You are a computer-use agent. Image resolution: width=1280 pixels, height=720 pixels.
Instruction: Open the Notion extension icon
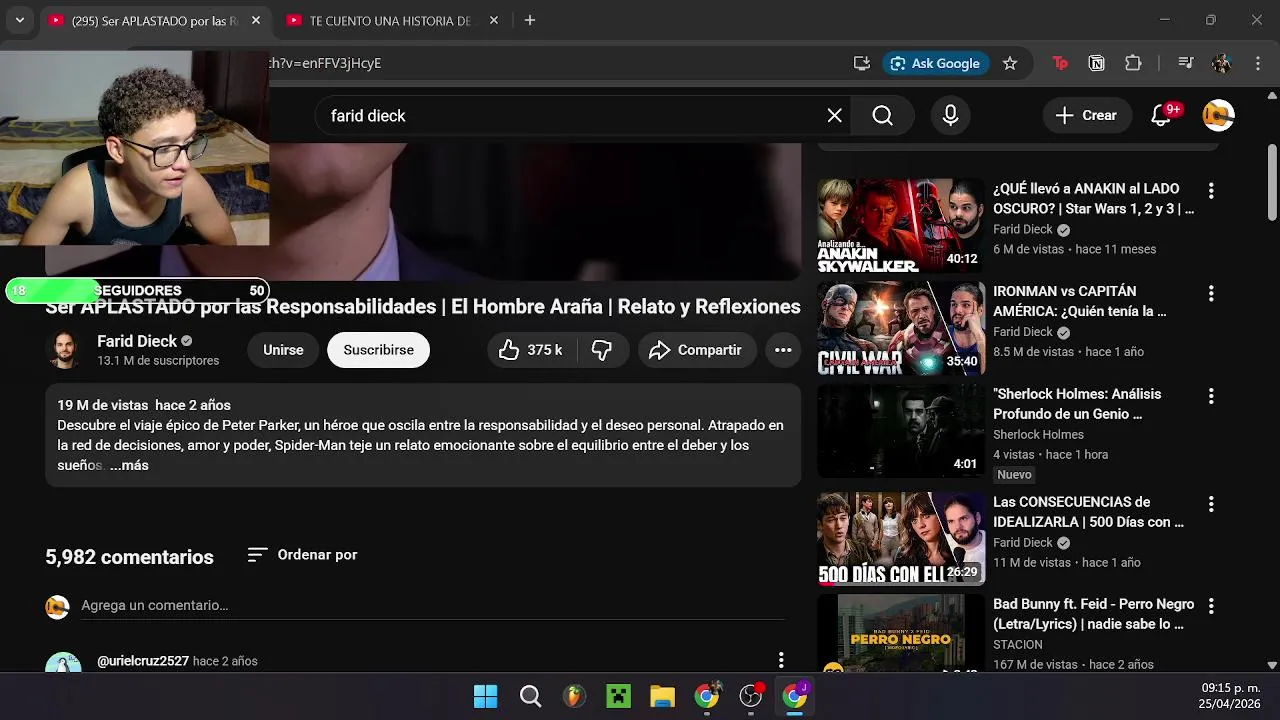point(1097,63)
